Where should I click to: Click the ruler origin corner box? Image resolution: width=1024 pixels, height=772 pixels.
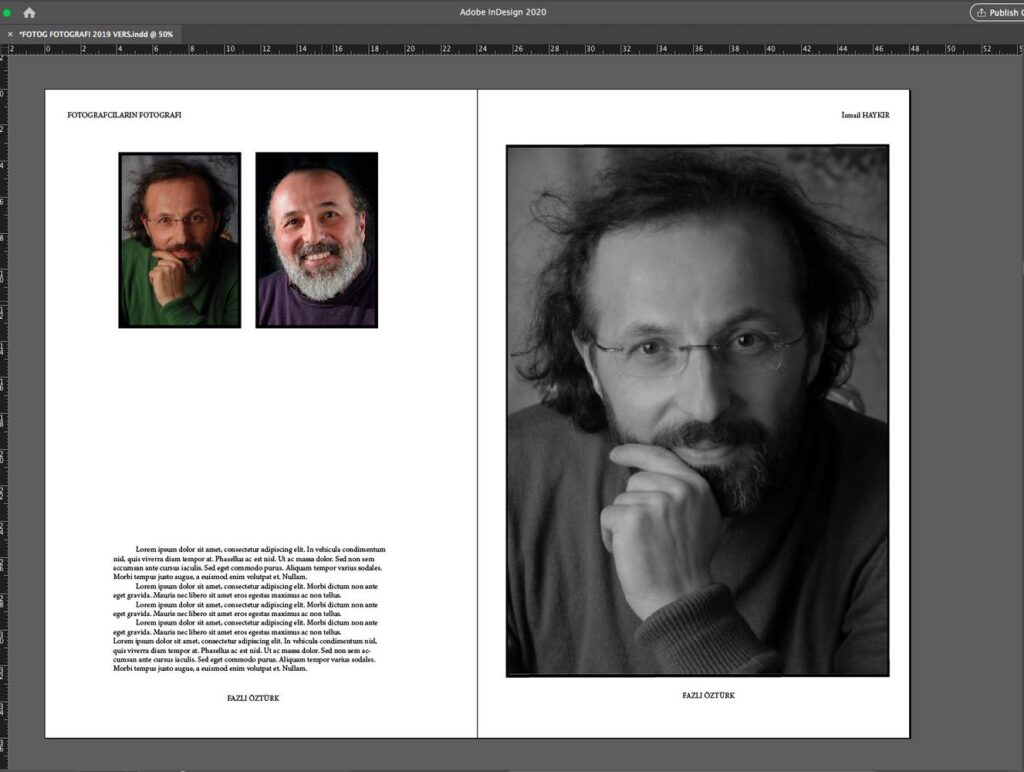pyautogui.click(x=4, y=49)
